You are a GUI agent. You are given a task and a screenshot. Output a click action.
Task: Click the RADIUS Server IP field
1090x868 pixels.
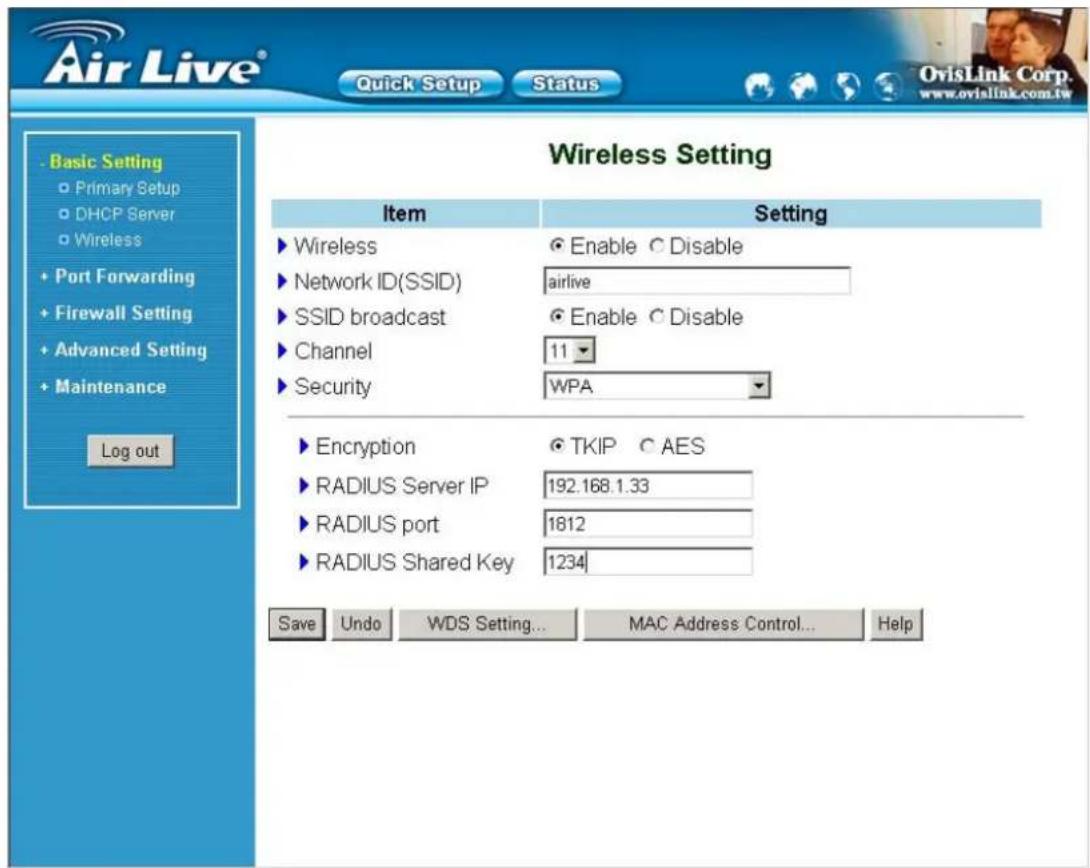647,485
